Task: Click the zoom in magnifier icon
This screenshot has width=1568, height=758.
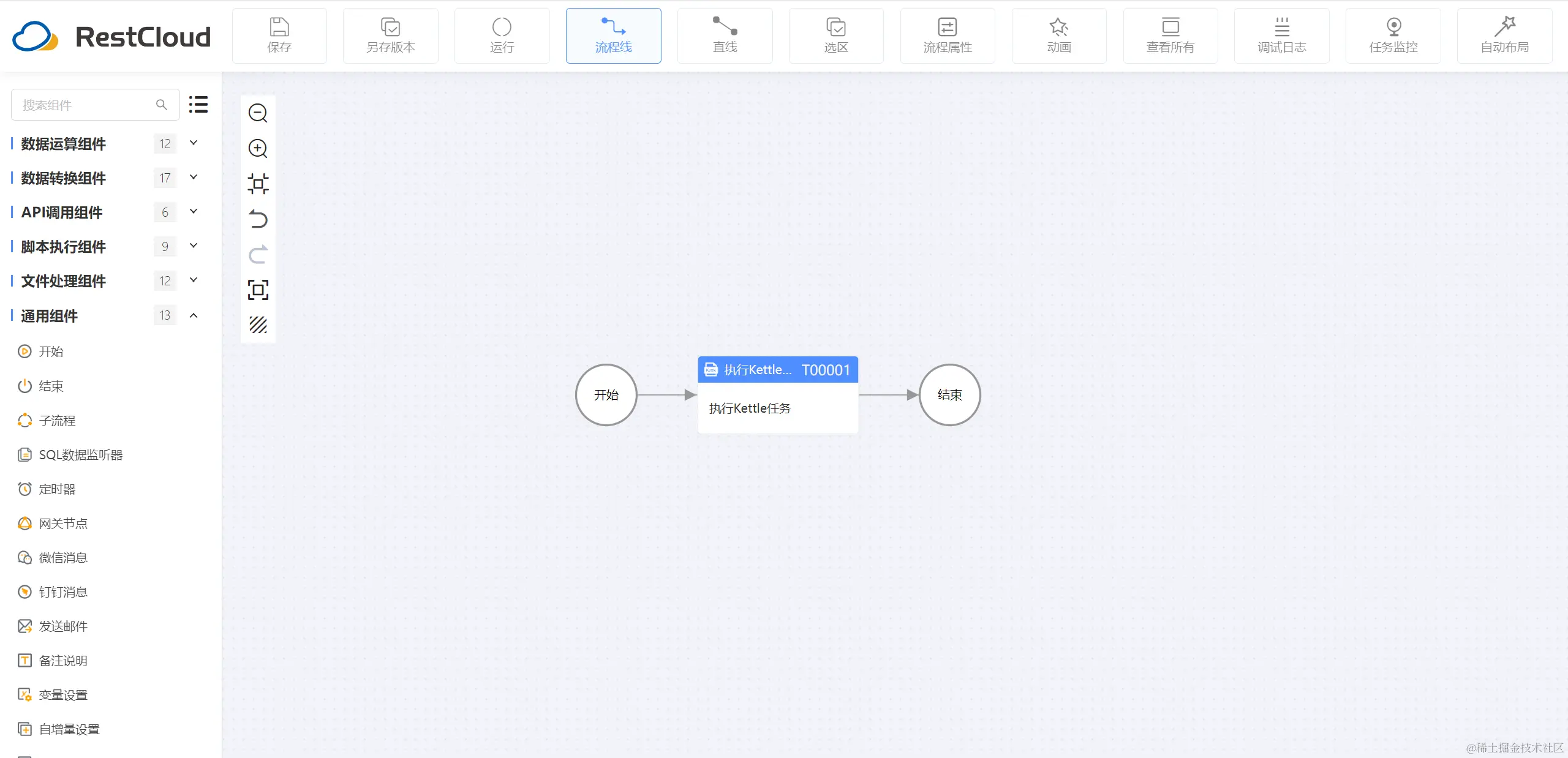Action: click(x=258, y=149)
